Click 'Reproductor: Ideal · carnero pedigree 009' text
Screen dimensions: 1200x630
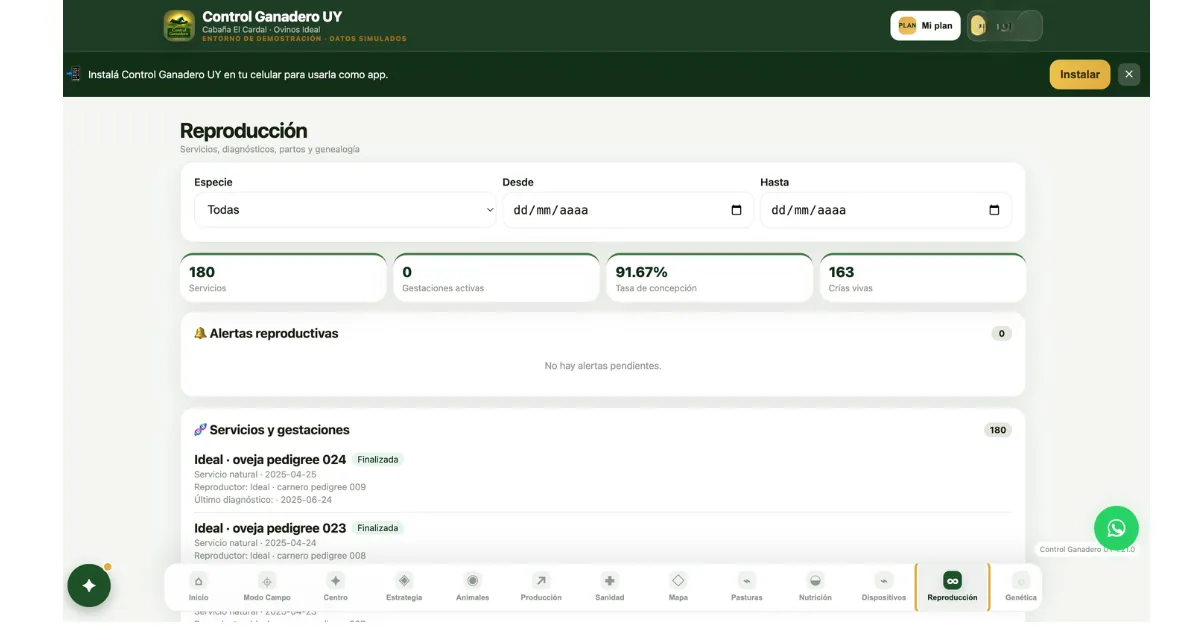pyautogui.click(x=280, y=487)
